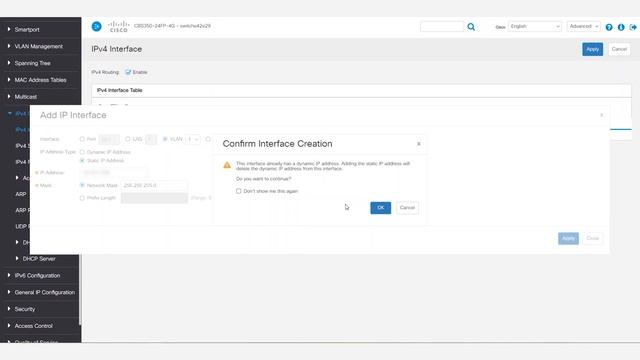The height and width of the screenshot is (360, 640).
Task: Click arrow next to DHCP Server
Action: 17,258
